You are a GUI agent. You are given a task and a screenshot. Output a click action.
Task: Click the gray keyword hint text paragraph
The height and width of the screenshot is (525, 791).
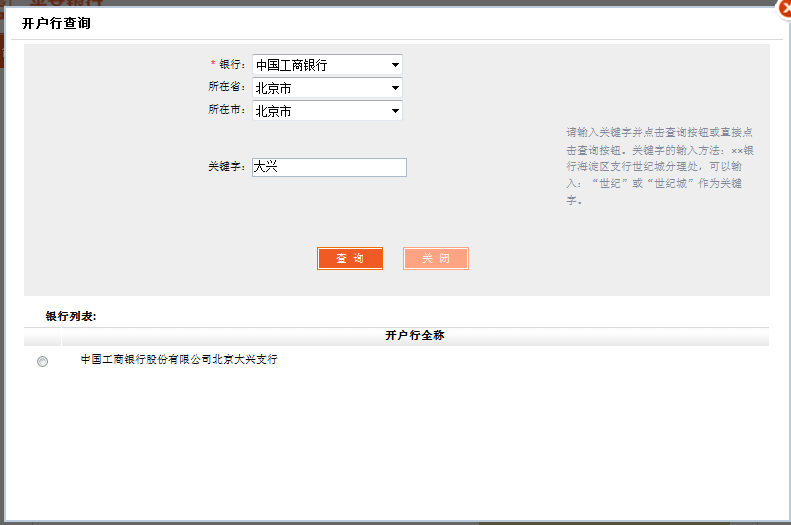pyautogui.click(x=660, y=166)
